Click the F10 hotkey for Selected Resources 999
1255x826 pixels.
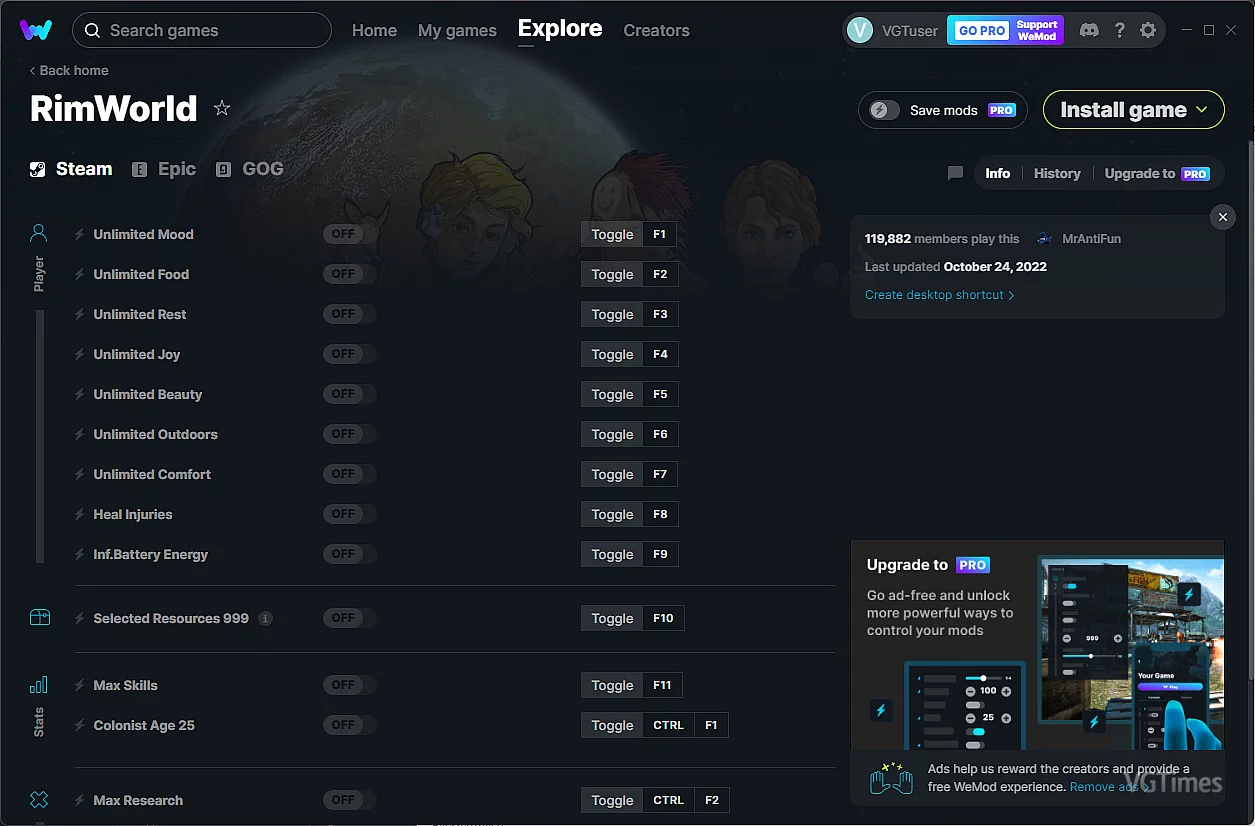click(x=664, y=618)
